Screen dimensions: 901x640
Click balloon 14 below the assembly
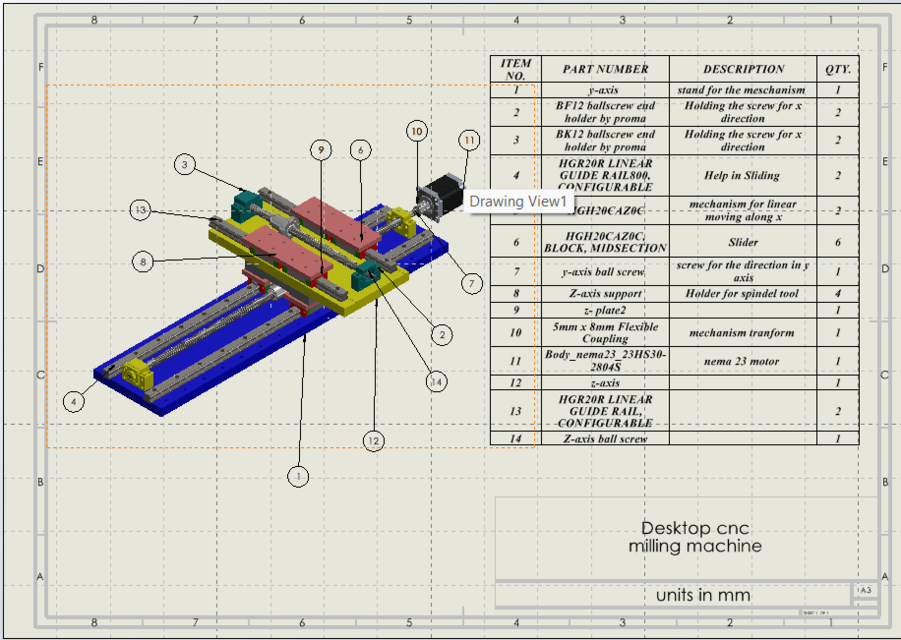pos(437,381)
